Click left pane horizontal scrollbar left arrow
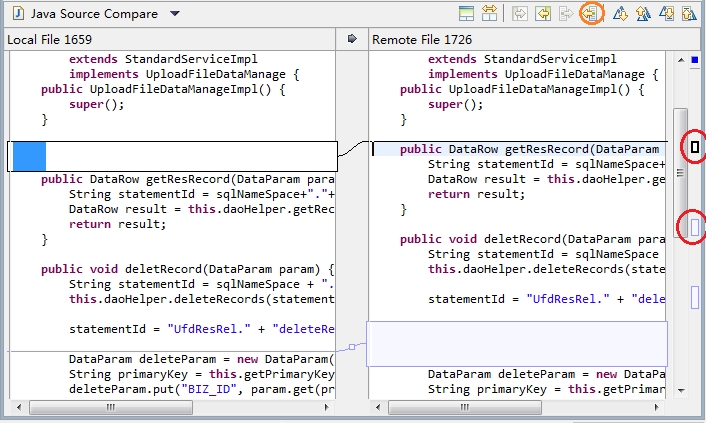The height and width of the screenshot is (423, 706). point(18,407)
